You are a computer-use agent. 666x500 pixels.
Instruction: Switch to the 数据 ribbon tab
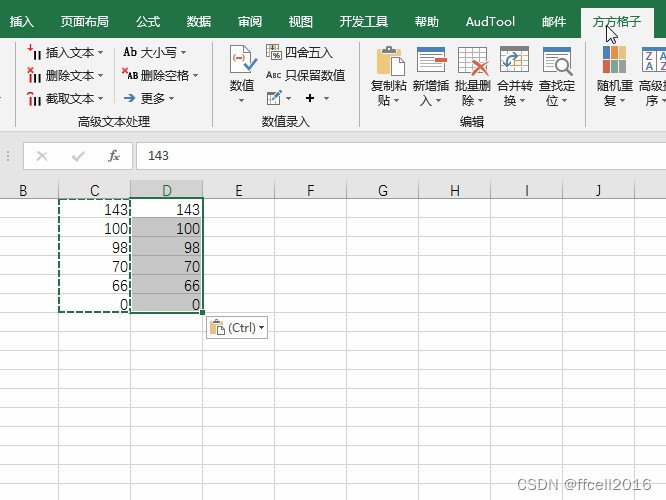199,21
